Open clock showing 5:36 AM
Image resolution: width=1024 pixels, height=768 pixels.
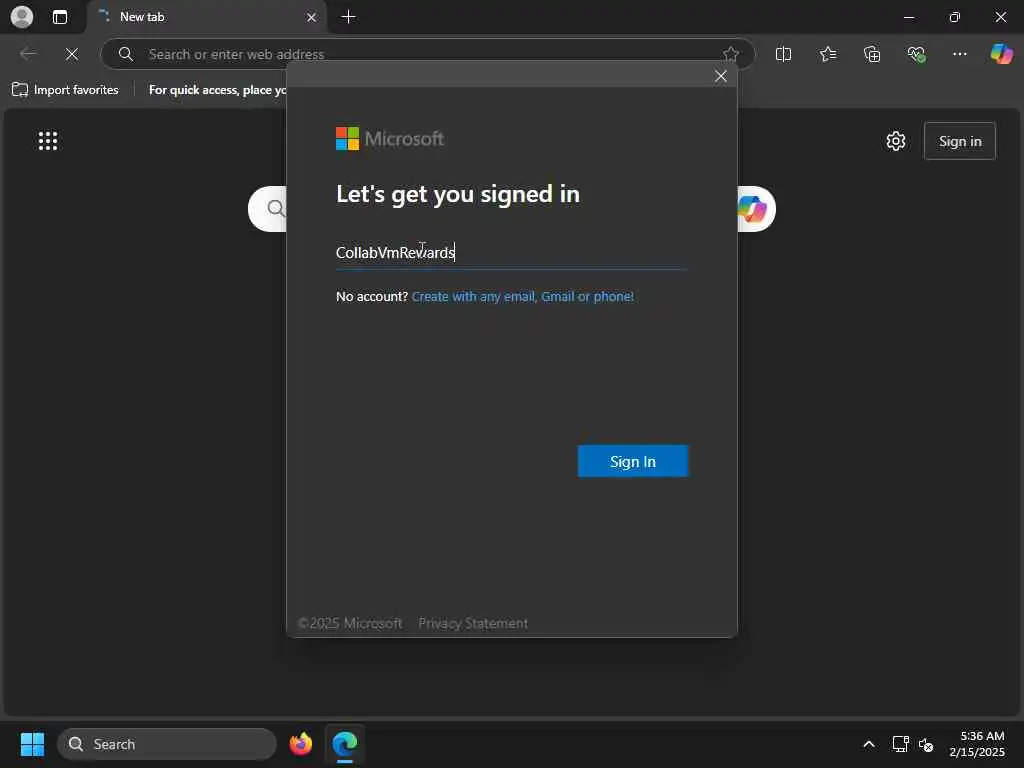coord(977,744)
